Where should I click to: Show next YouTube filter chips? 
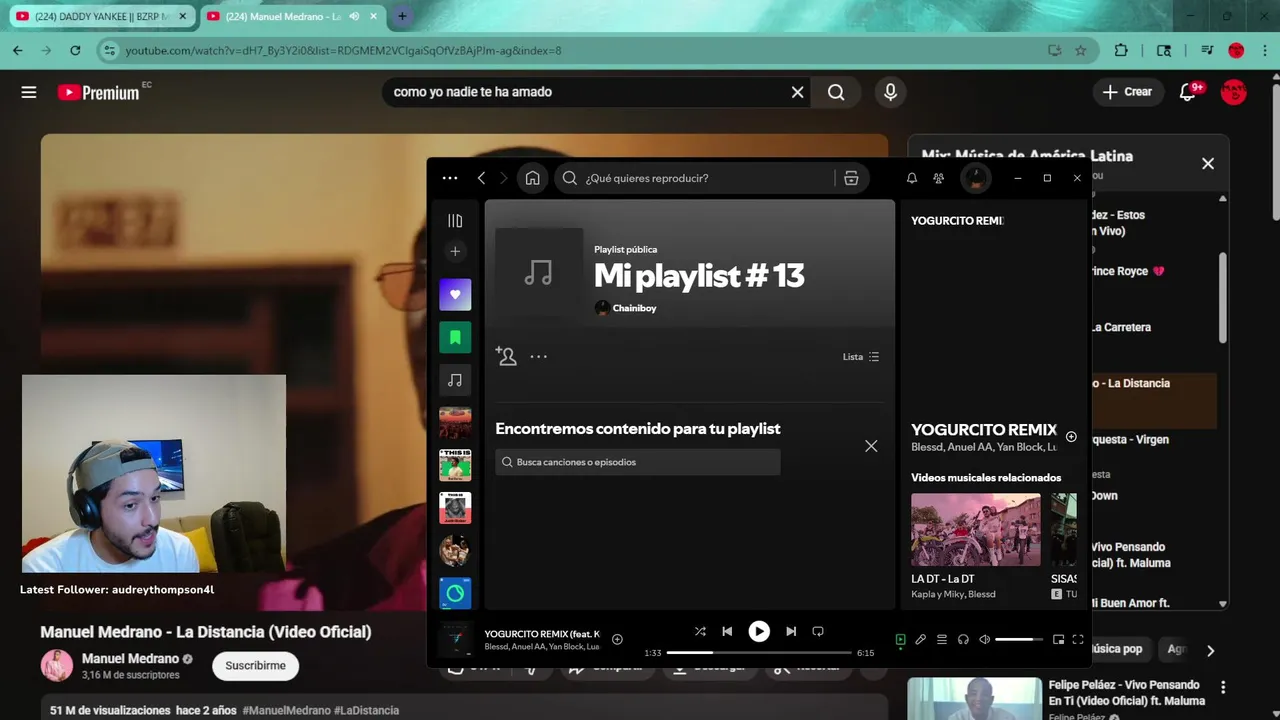[1210, 650]
